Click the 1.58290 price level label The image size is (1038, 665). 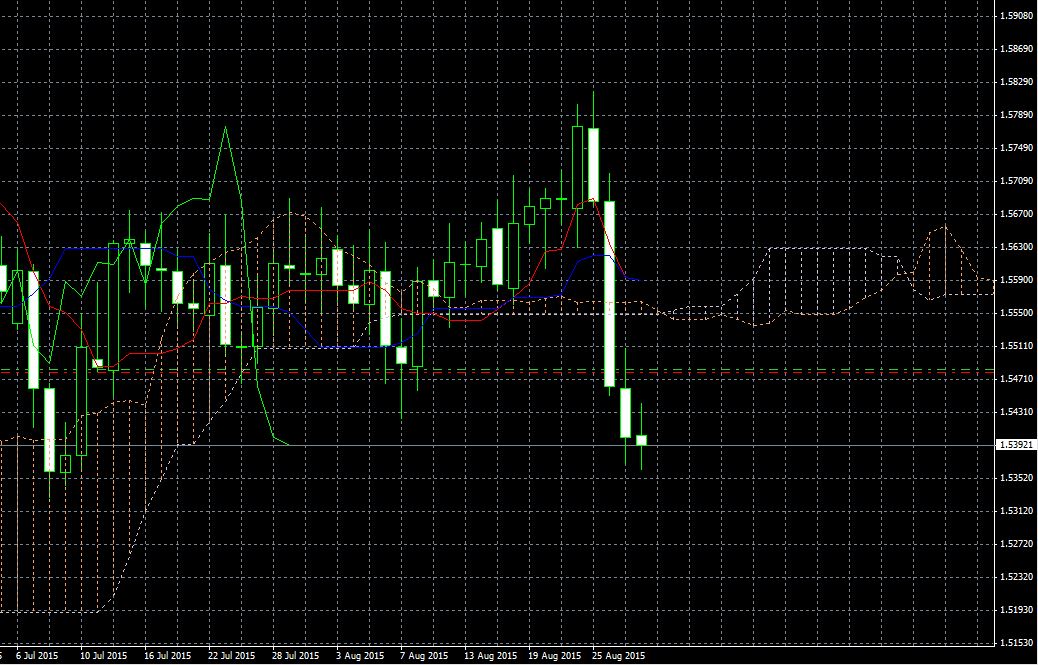point(1017,82)
